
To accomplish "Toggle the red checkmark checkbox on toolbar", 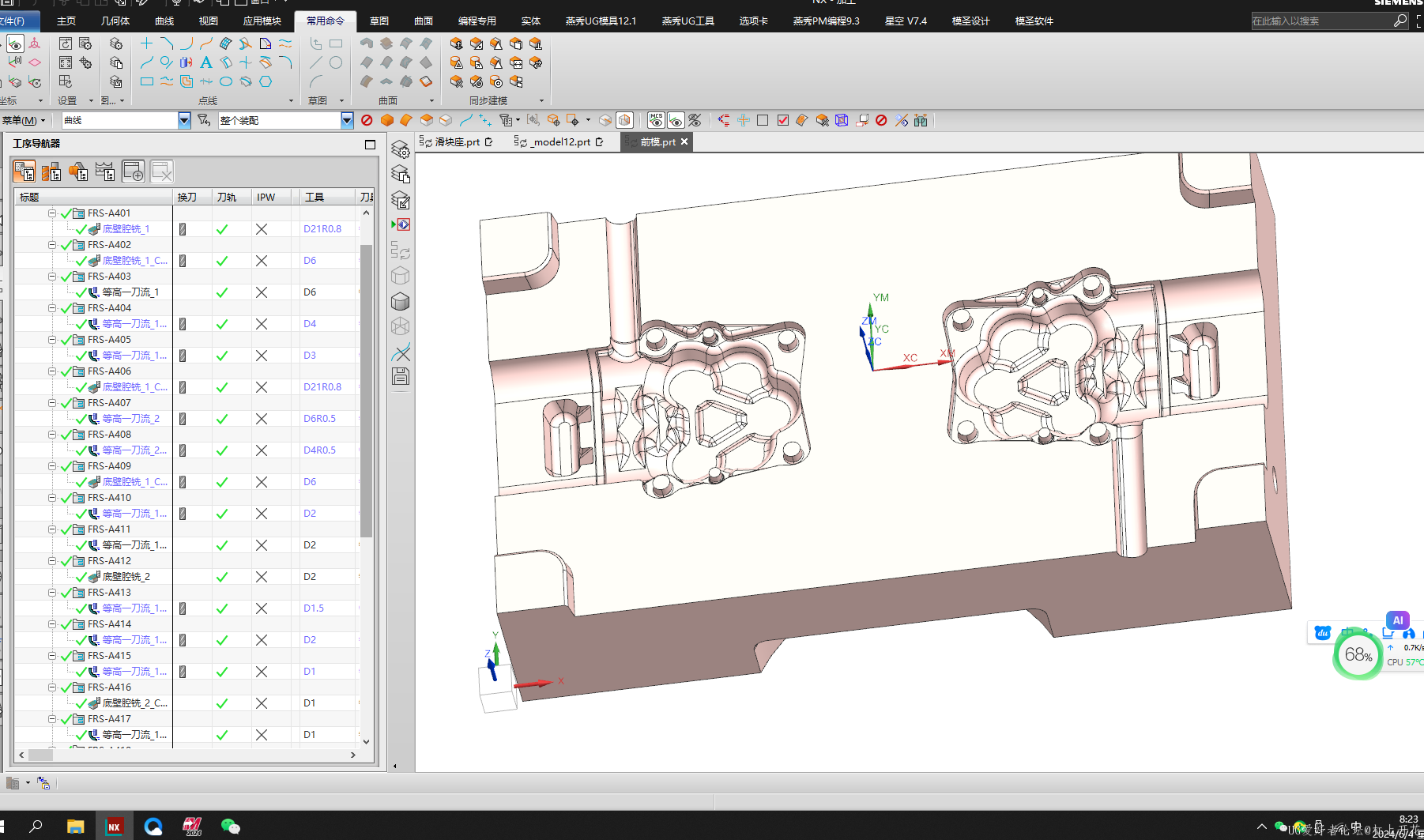I will click(x=783, y=120).
